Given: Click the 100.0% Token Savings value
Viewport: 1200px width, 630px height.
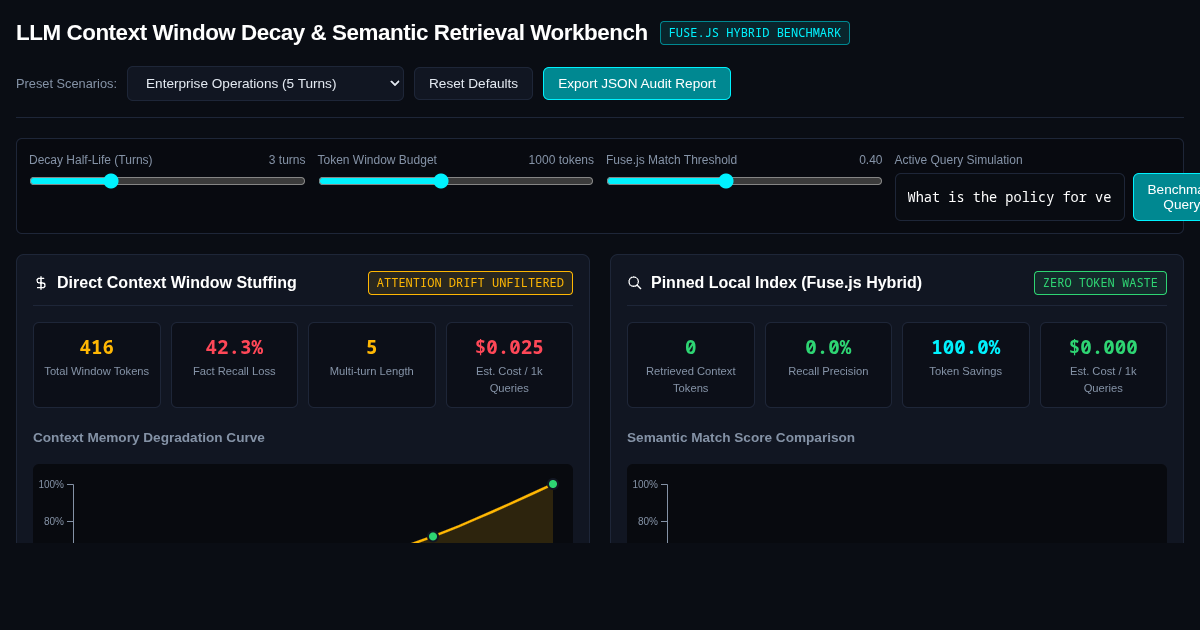Looking at the screenshot, I should coord(966,347).
